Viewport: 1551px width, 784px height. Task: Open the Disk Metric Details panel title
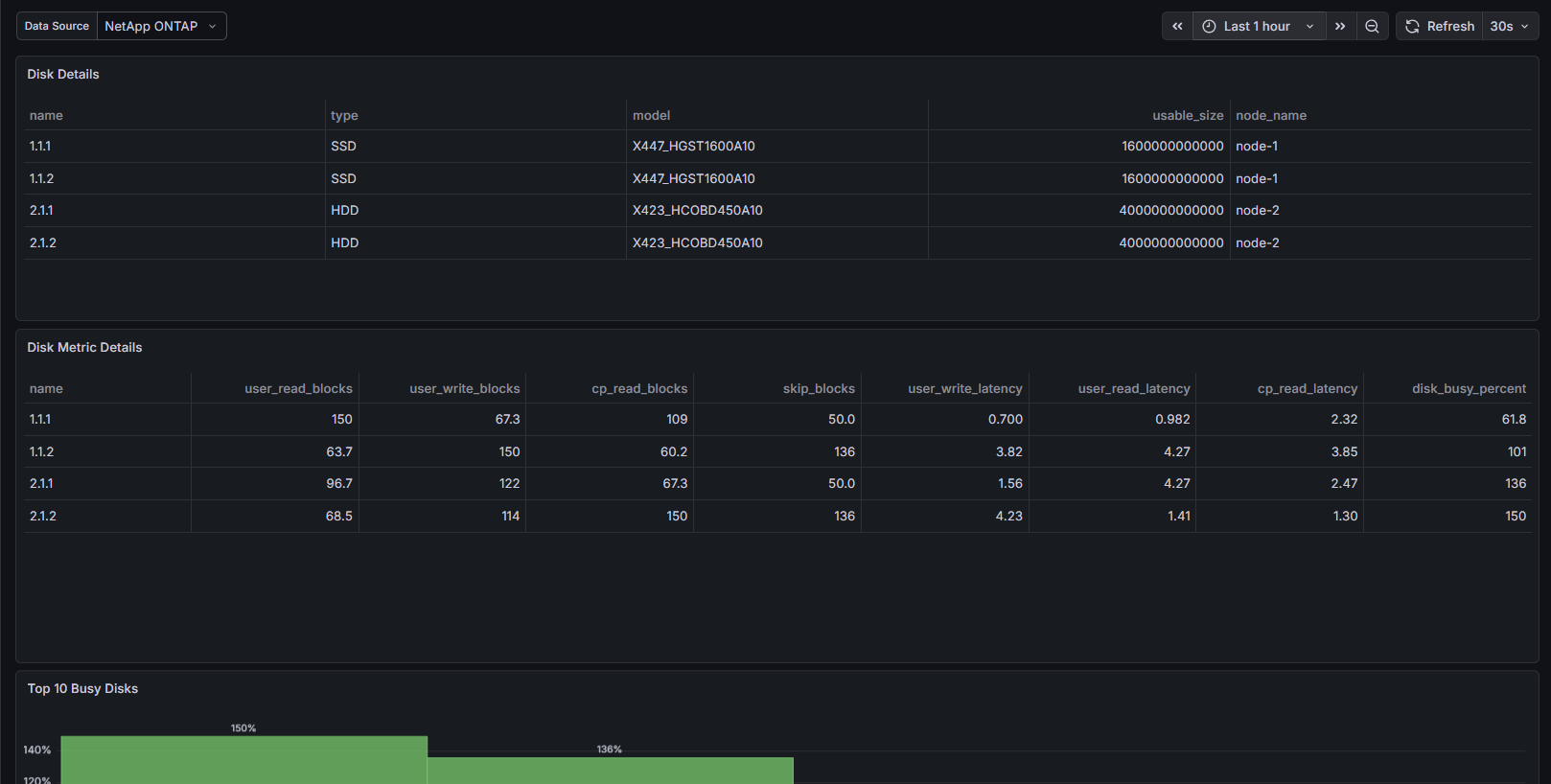(x=84, y=347)
